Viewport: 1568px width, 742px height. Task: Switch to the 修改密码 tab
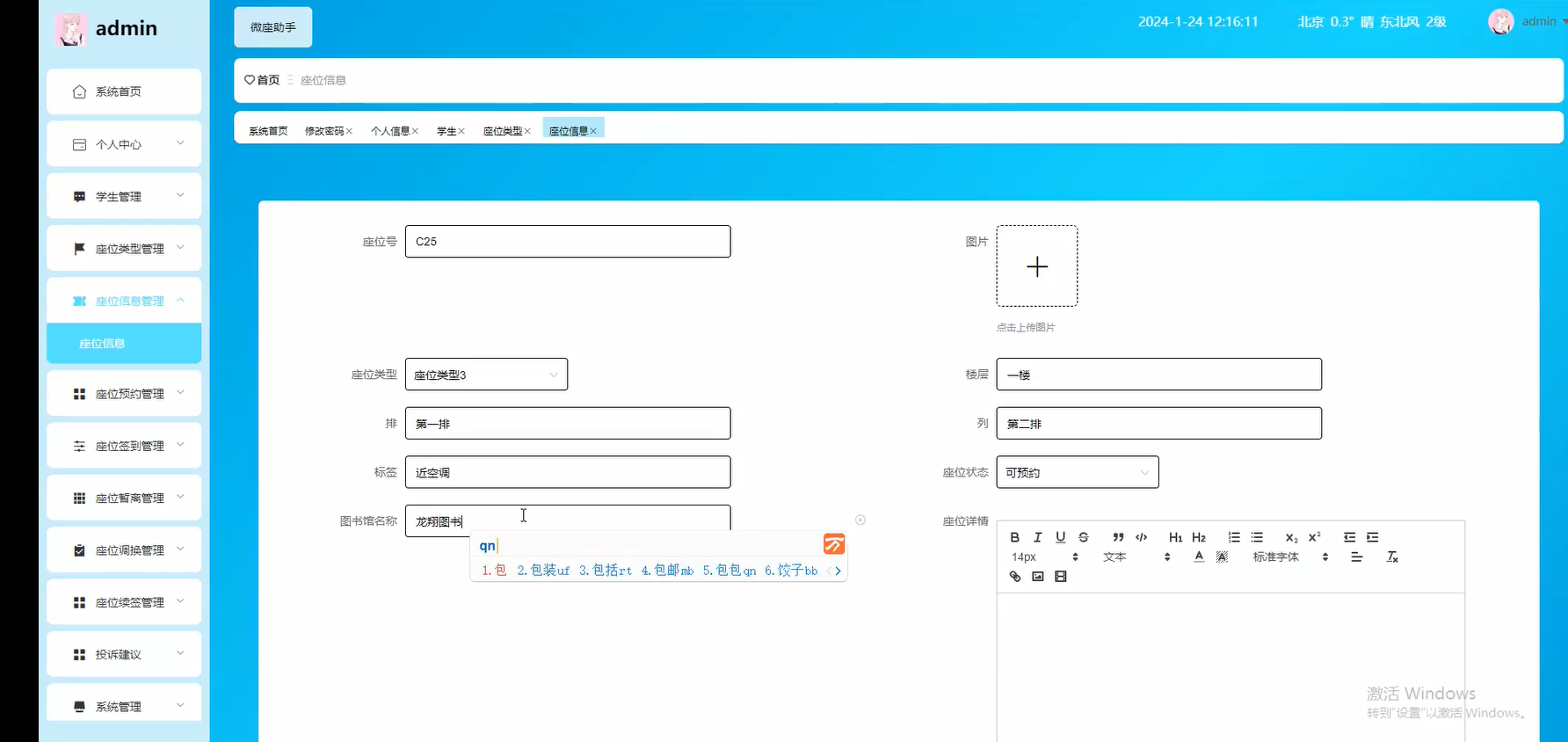point(324,131)
